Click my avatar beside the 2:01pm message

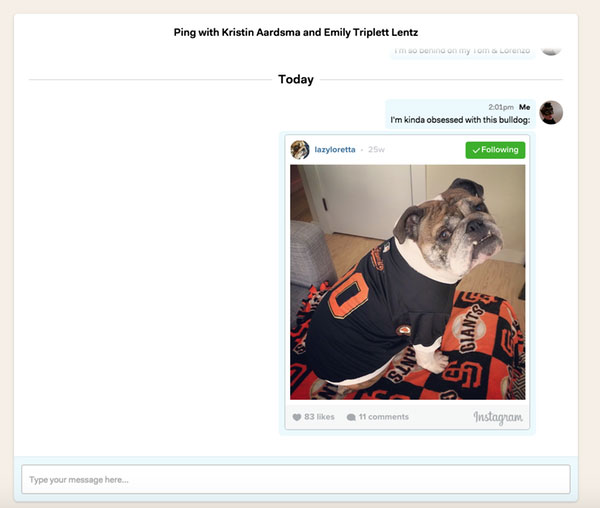551,112
